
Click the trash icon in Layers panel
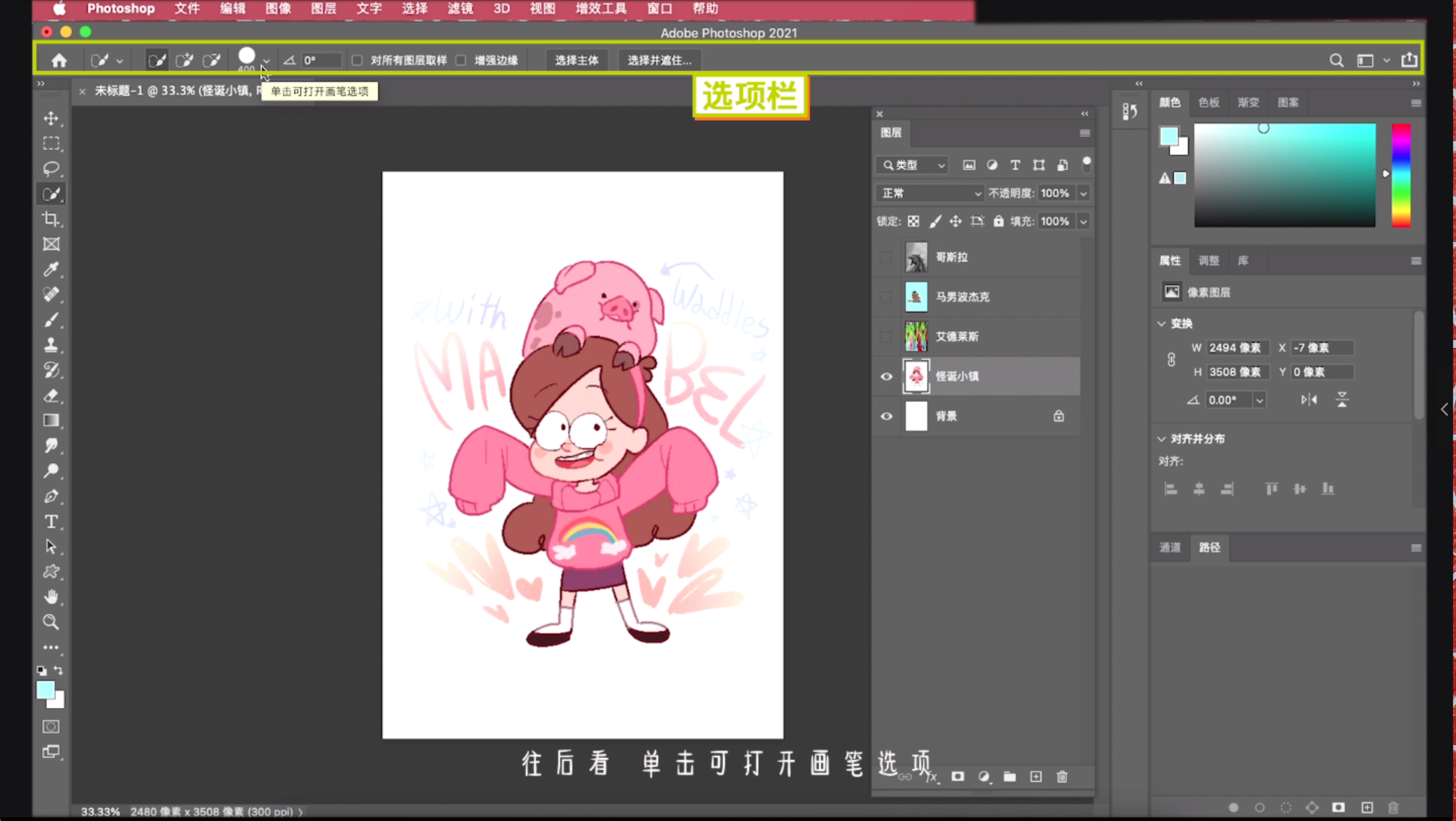tap(1062, 776)
